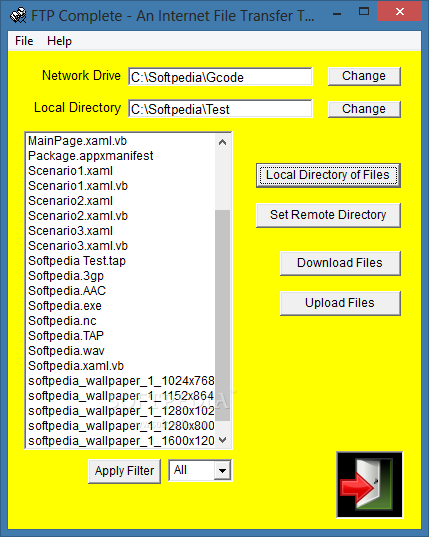Viewport: 429px width, 537px height.
Task: Close the FTP Complete window
Action: click(400, 12)
